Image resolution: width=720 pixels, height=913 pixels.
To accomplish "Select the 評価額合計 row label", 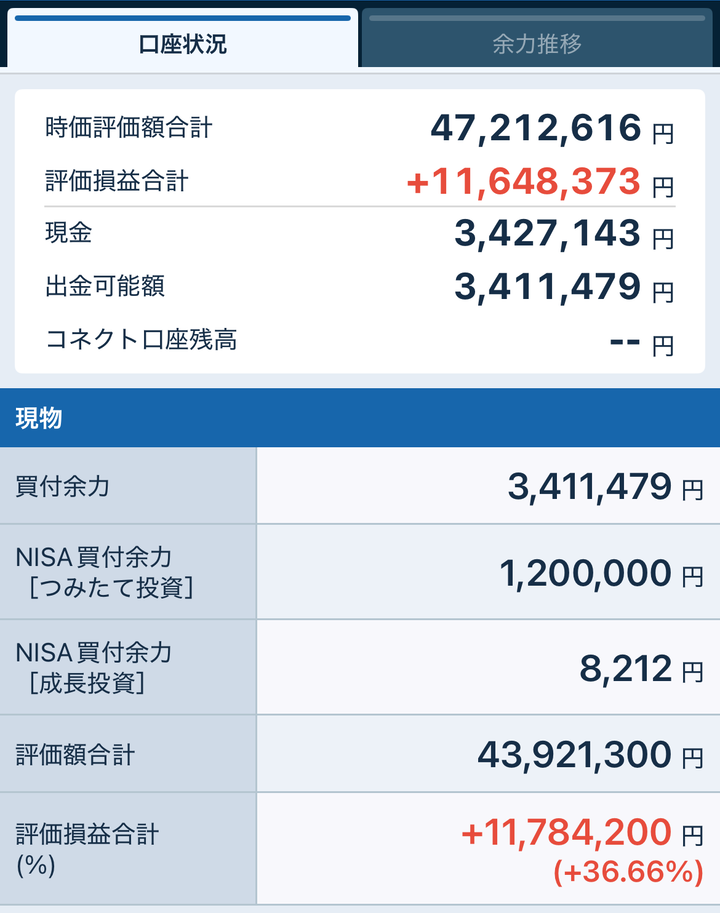I will point(76,755).
